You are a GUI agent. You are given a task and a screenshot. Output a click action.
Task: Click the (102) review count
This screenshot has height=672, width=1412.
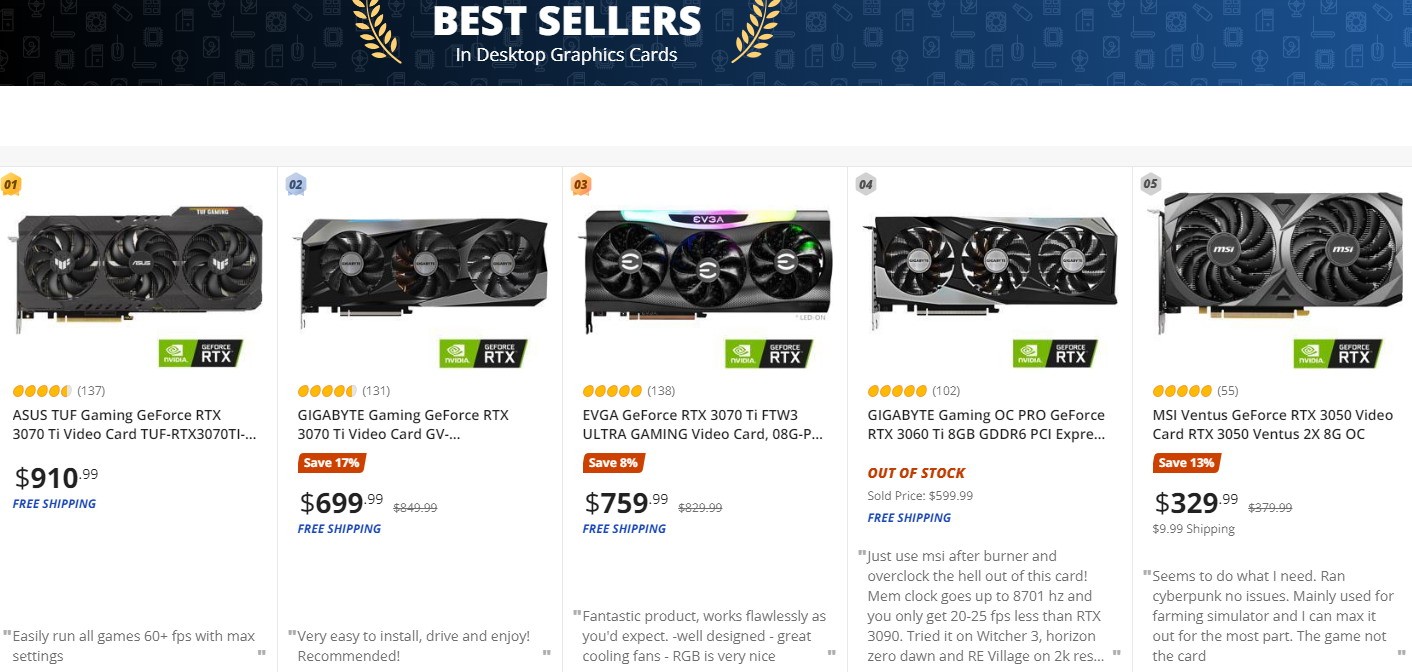pyautogui.click(x=946, y=391)
